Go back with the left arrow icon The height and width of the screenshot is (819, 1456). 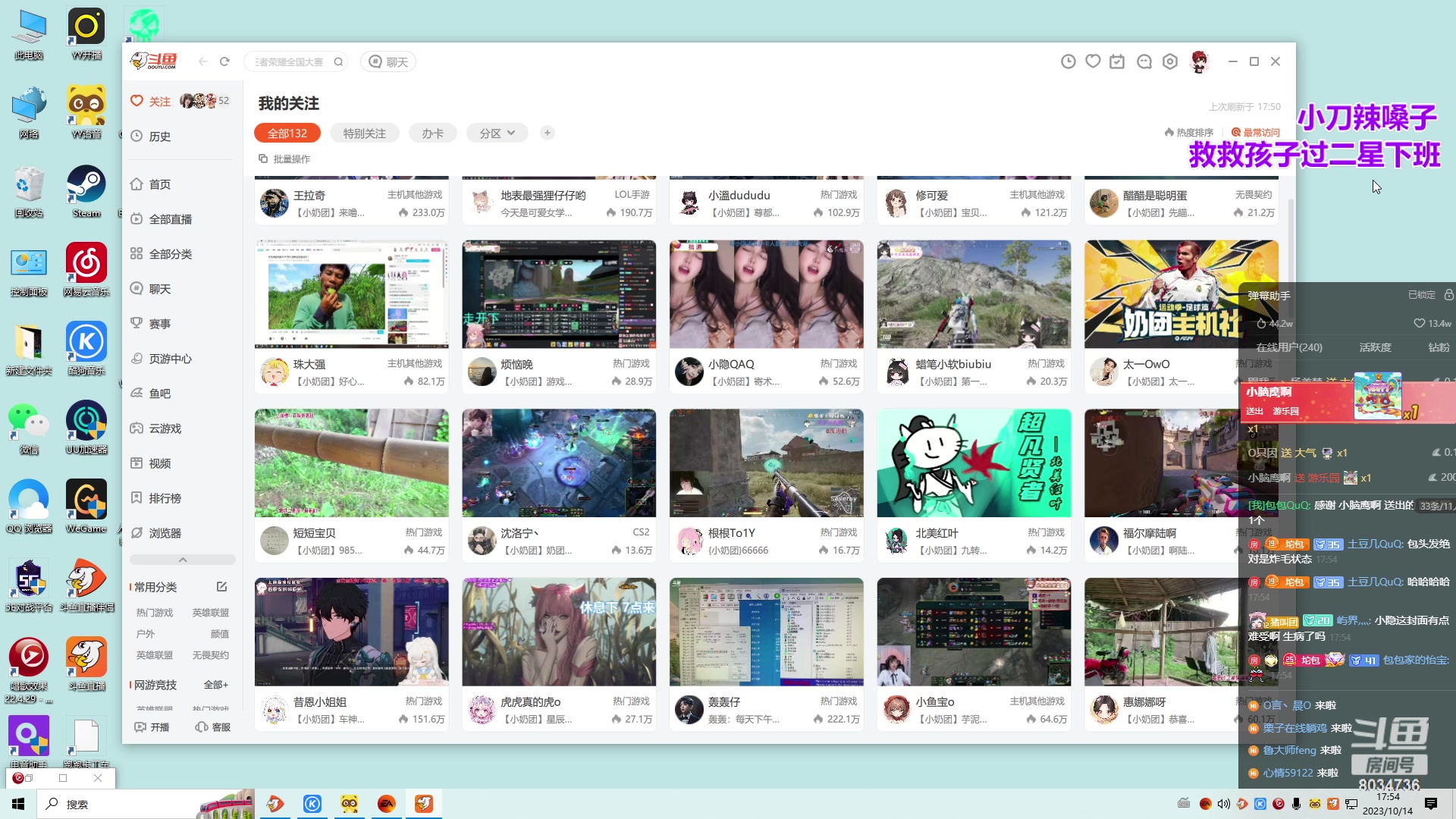202,61
